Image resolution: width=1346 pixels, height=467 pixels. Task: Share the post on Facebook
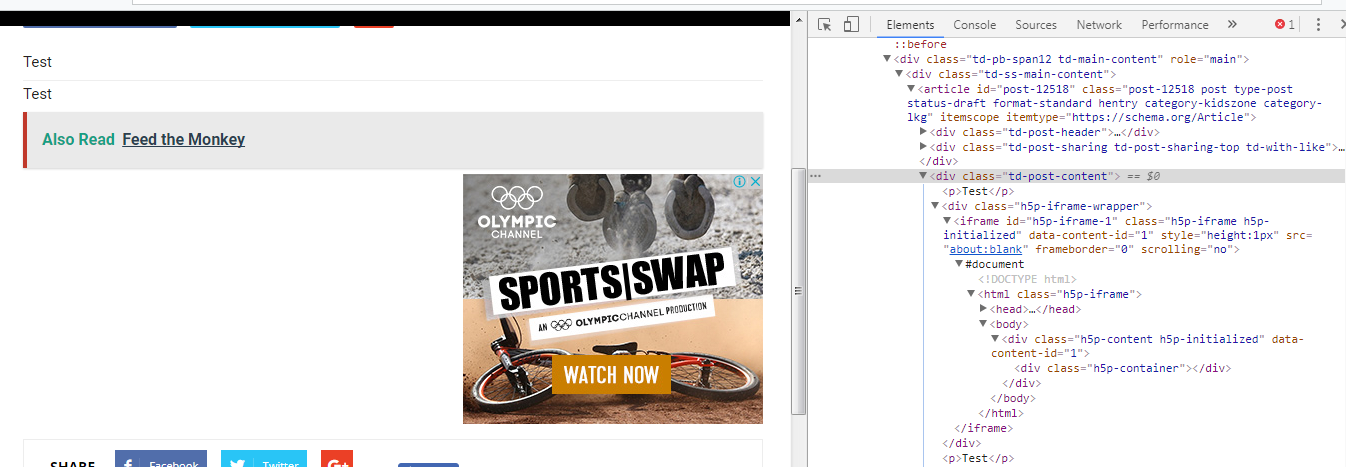click(161, 459)
